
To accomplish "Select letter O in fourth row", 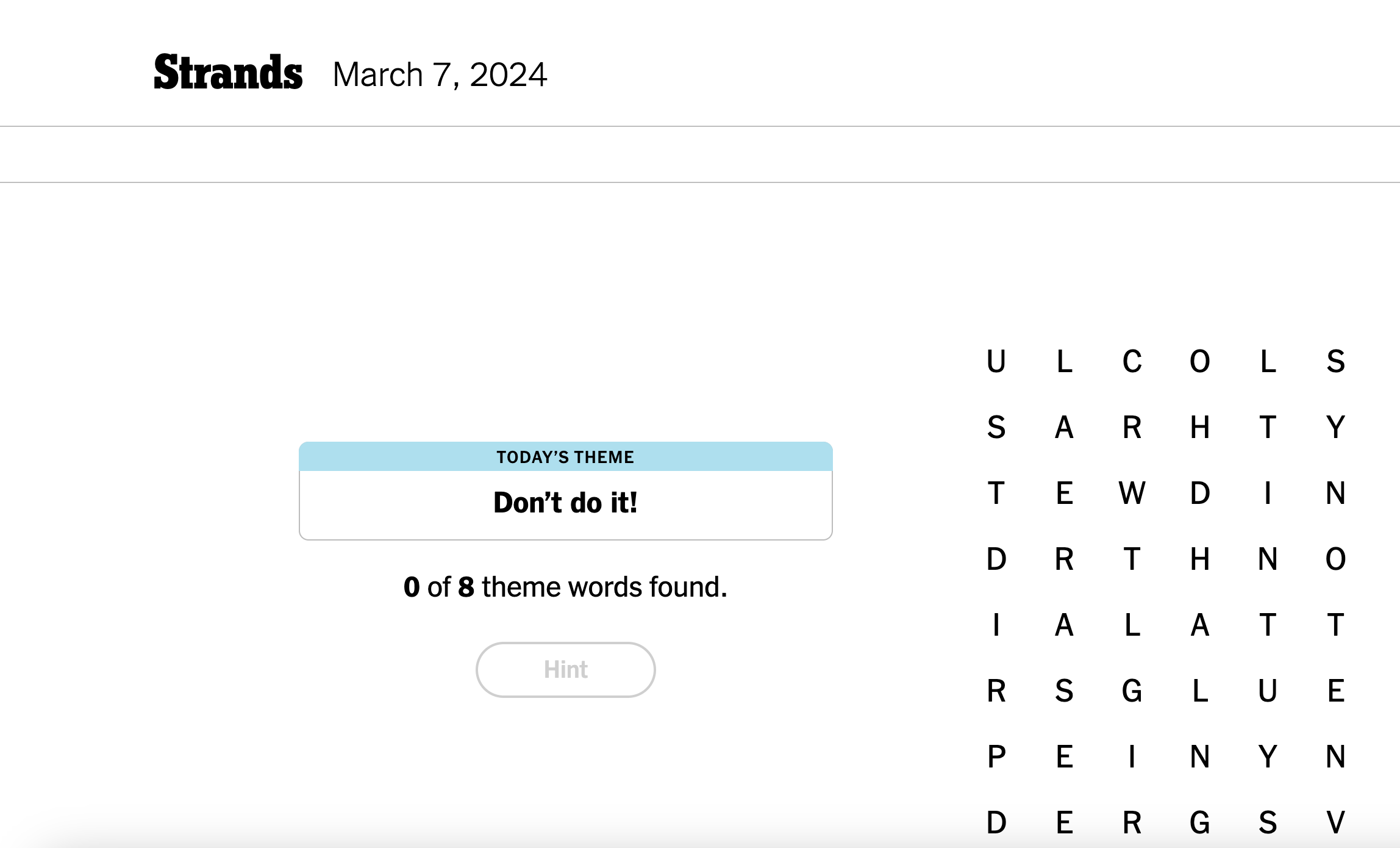I will [1335, 559].
